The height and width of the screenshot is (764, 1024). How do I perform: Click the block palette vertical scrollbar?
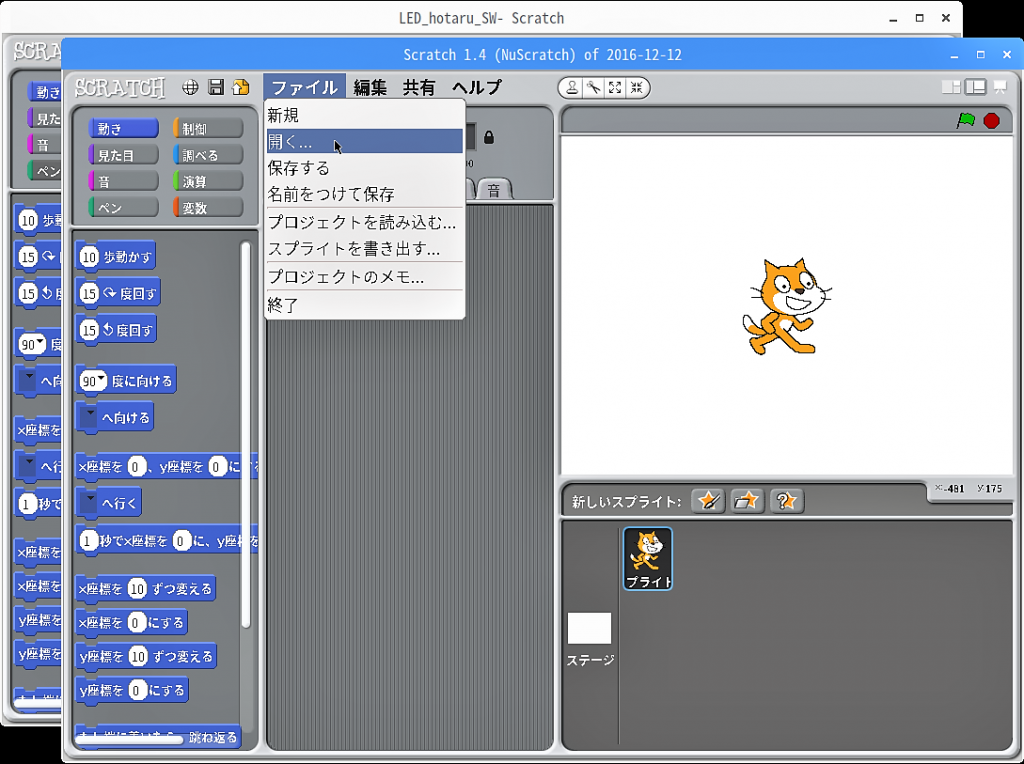click(x=246, y=435)
